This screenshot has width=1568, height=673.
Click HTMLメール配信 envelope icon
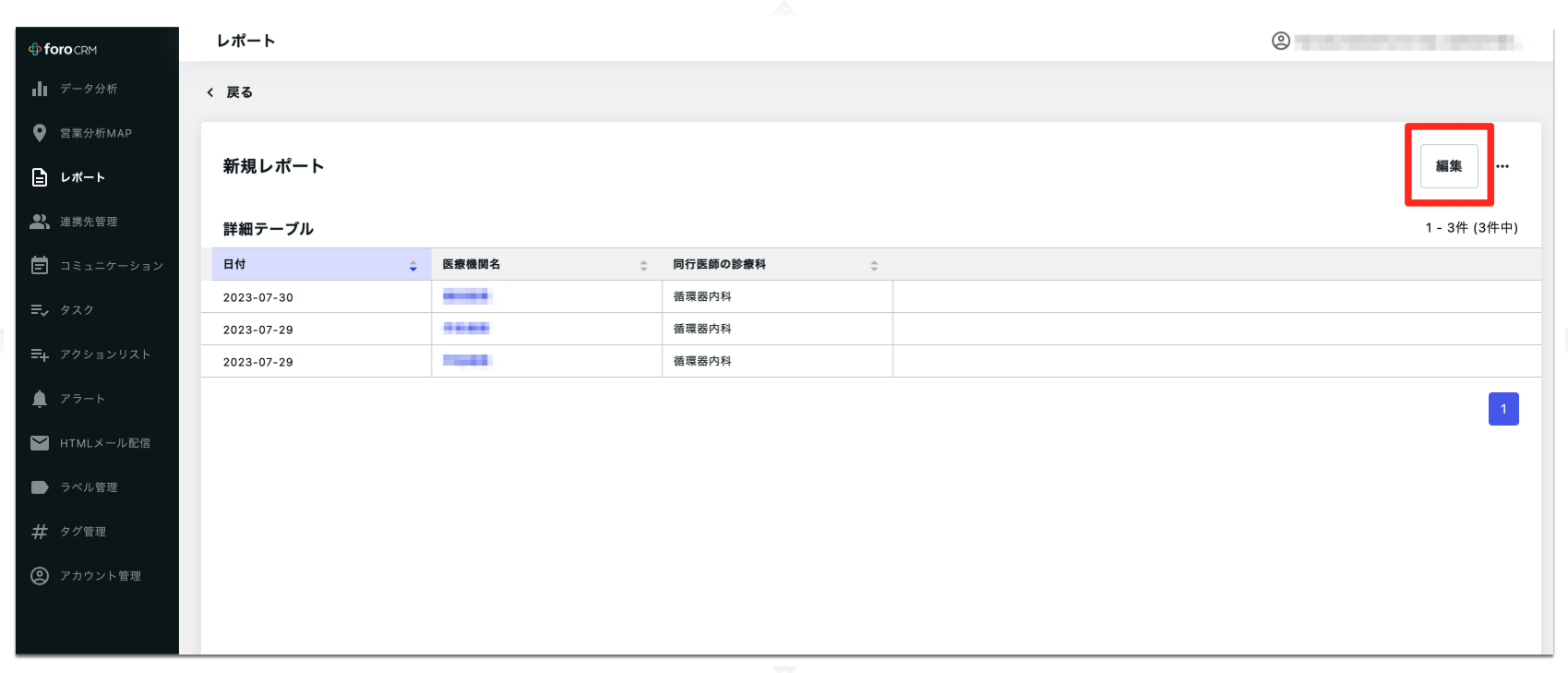pyautogui.click(x=40, y=443)
